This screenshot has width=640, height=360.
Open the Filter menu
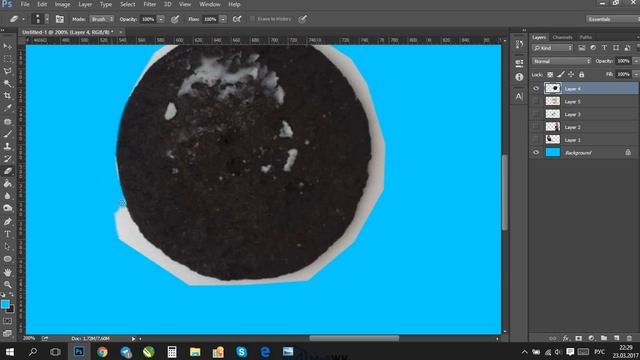tap(149, 4)
